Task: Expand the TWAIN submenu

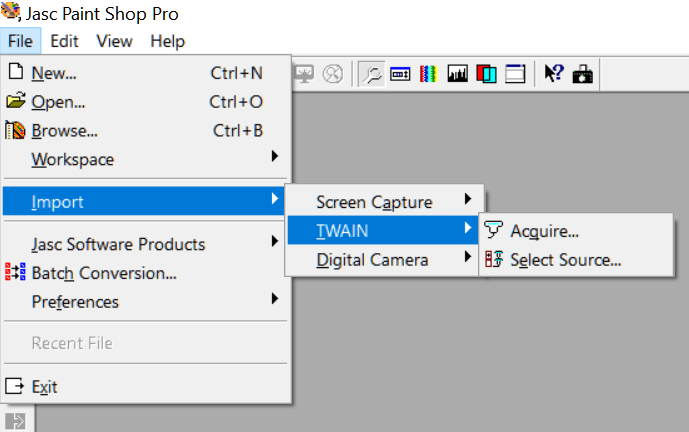Action: click(383, 231)
